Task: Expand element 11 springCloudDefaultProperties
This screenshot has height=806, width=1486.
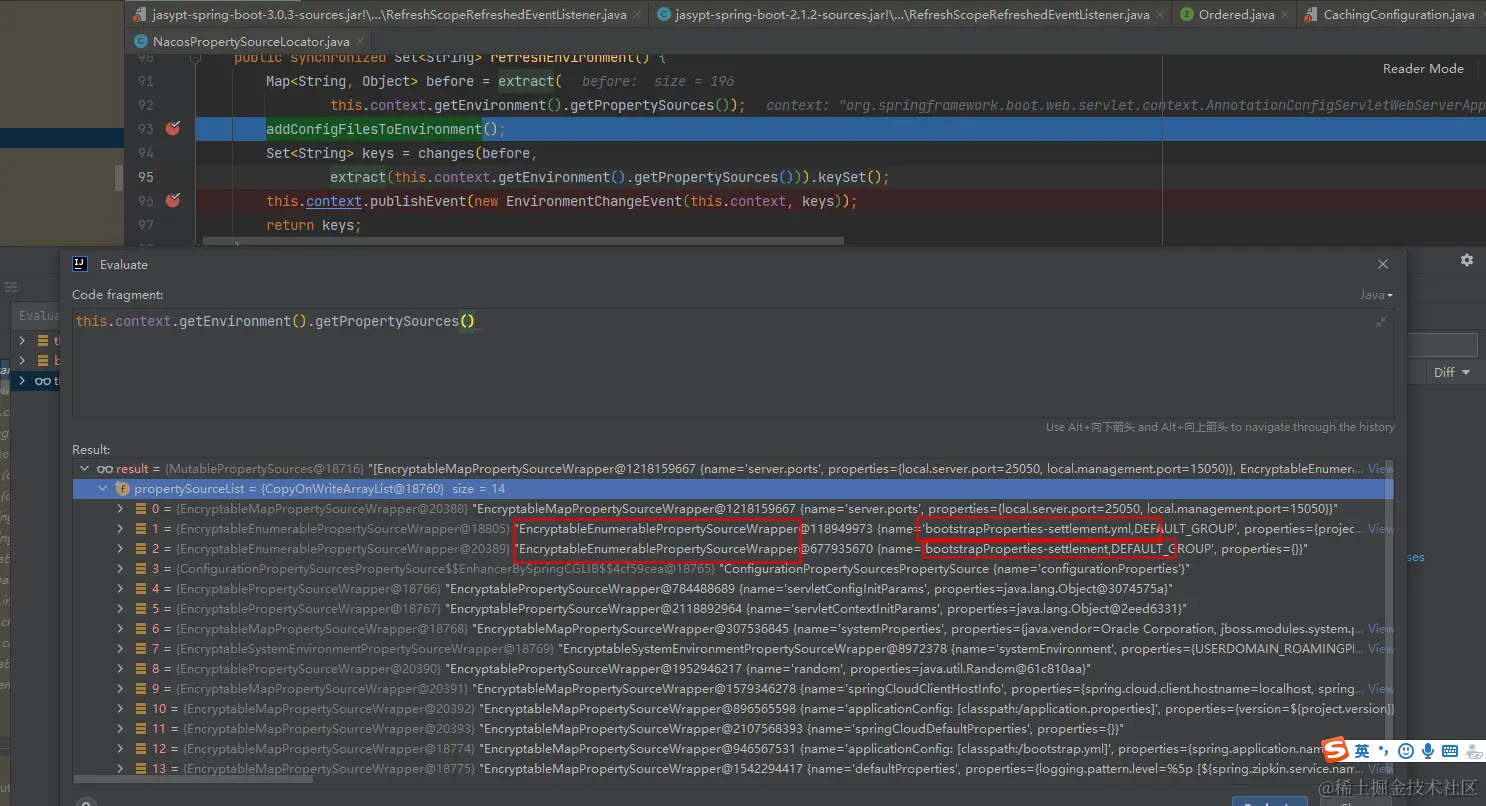Action: (122, 729)
